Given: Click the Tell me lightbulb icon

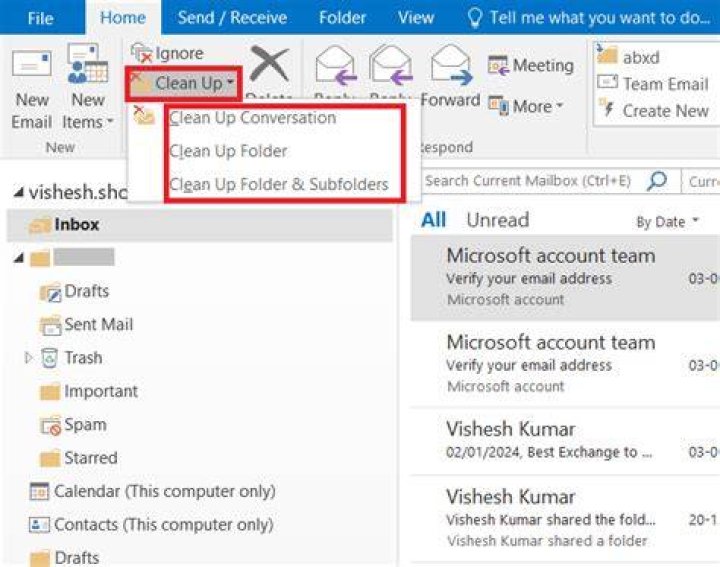Looking at the screenshot, I should point(474,18).
